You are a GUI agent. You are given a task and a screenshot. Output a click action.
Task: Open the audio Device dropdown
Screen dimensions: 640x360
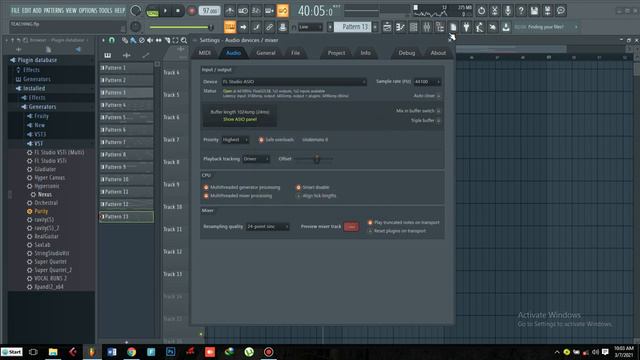click(294, 82)
